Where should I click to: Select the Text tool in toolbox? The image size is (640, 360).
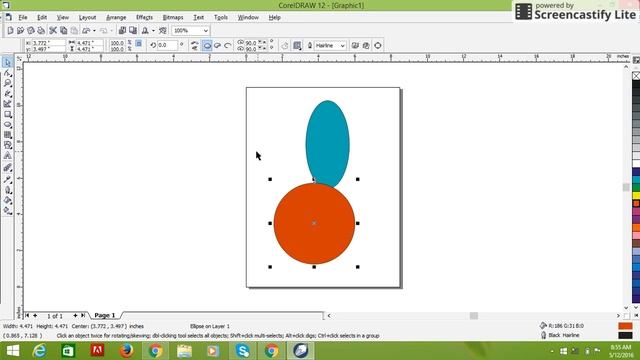click(7, 156)
